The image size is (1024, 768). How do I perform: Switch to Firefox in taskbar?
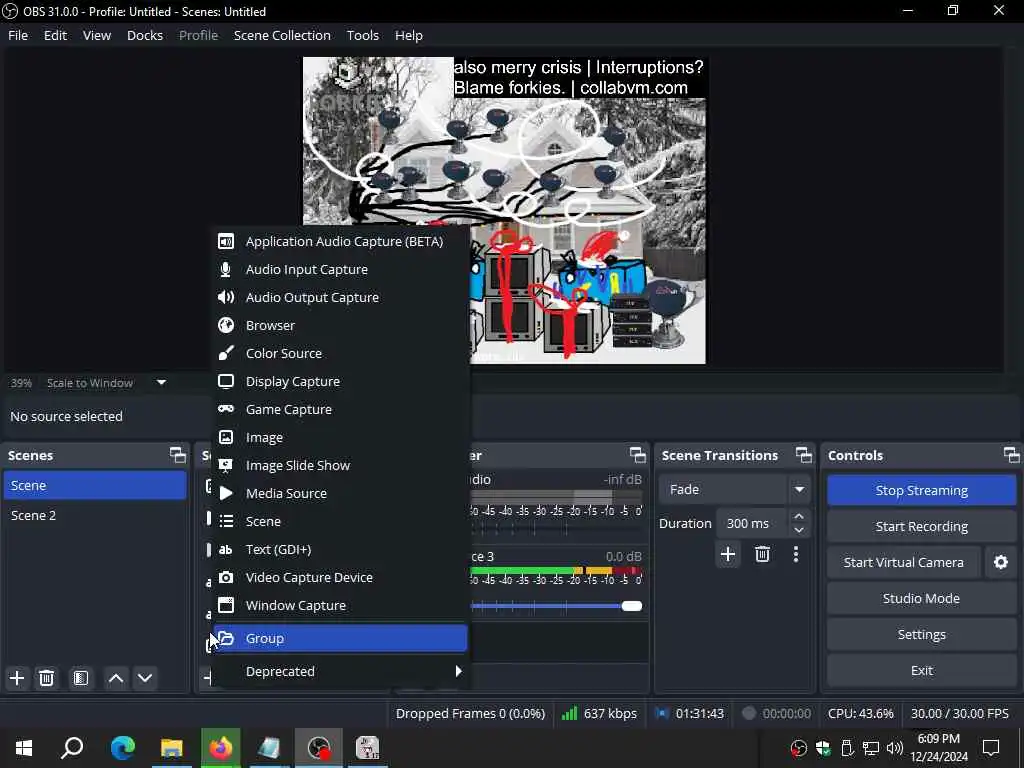[221, 748]
